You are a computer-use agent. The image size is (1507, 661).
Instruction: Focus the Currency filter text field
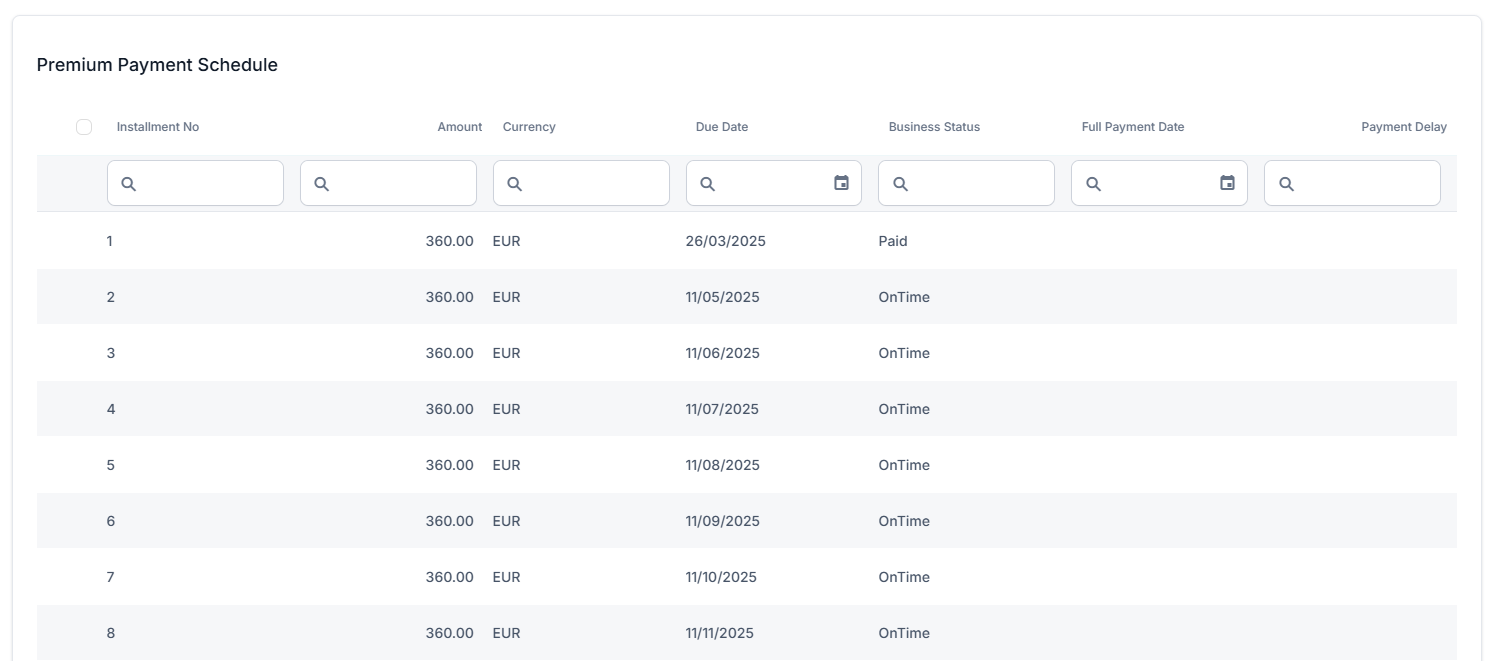(592, 184)
